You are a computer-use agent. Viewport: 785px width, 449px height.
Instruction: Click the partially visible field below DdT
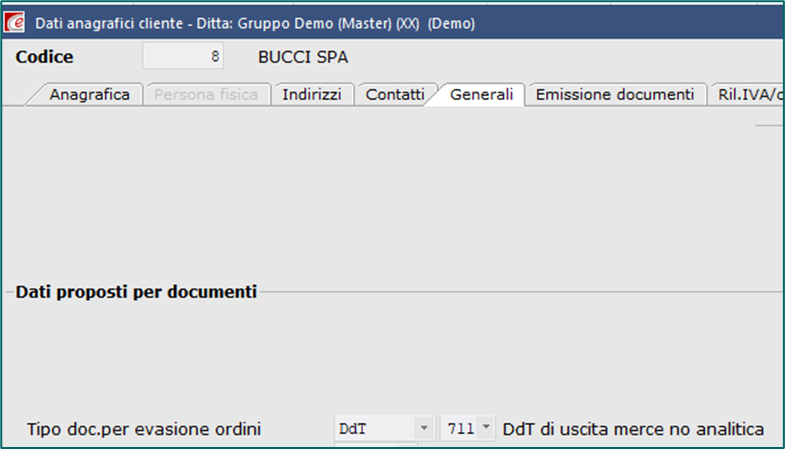click(375, 445)
